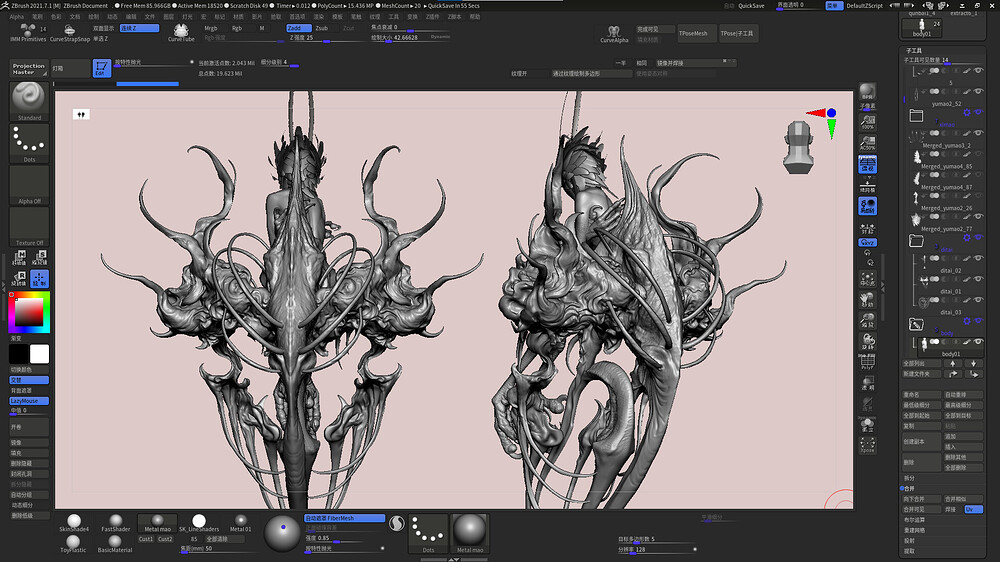Click the TPose|子工具 button
The width and height of the screenshot is (1000, 562).
point(737,33)
